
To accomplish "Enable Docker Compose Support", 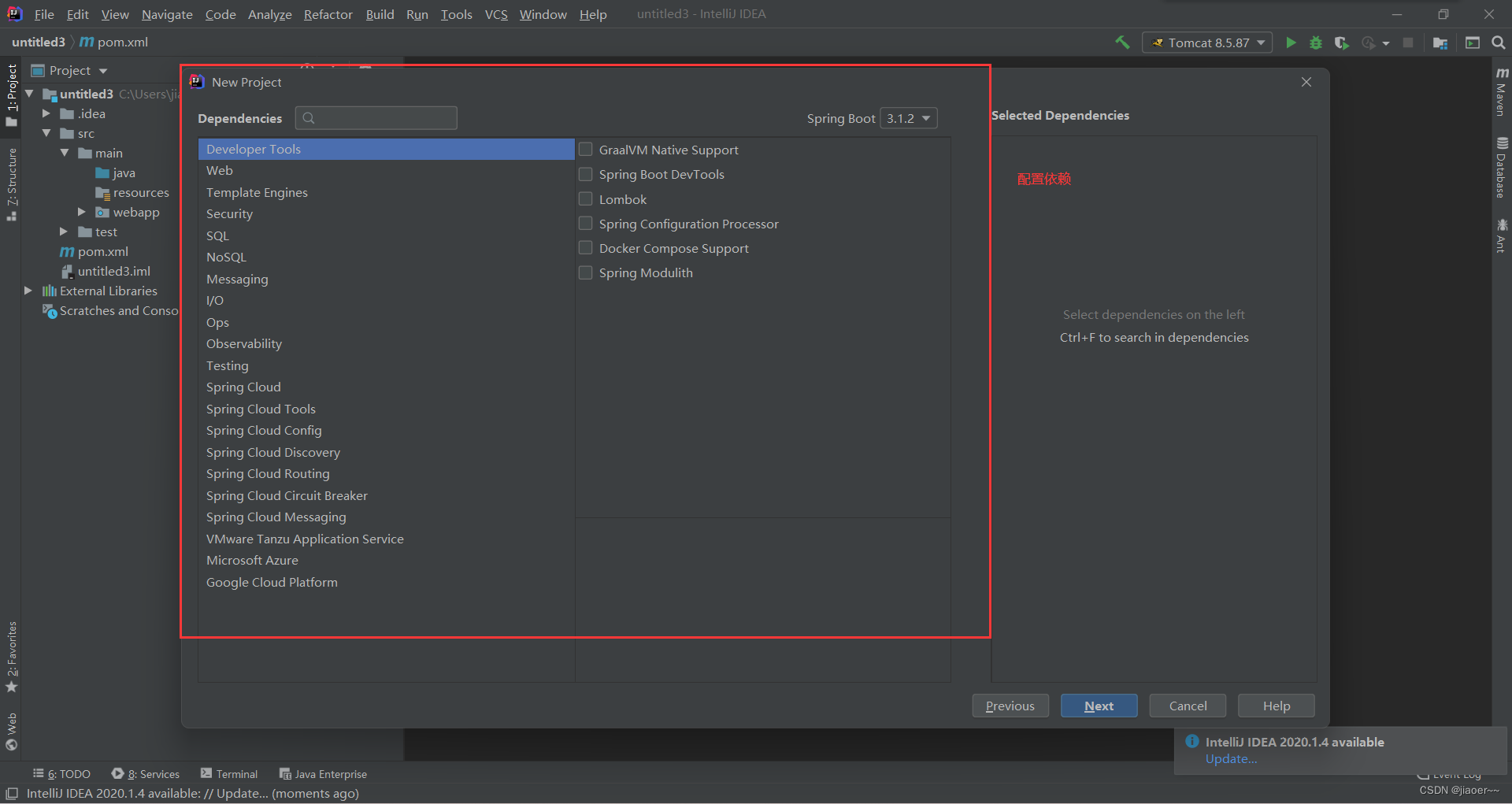I will pyautogui.click(x=586, y=247).
